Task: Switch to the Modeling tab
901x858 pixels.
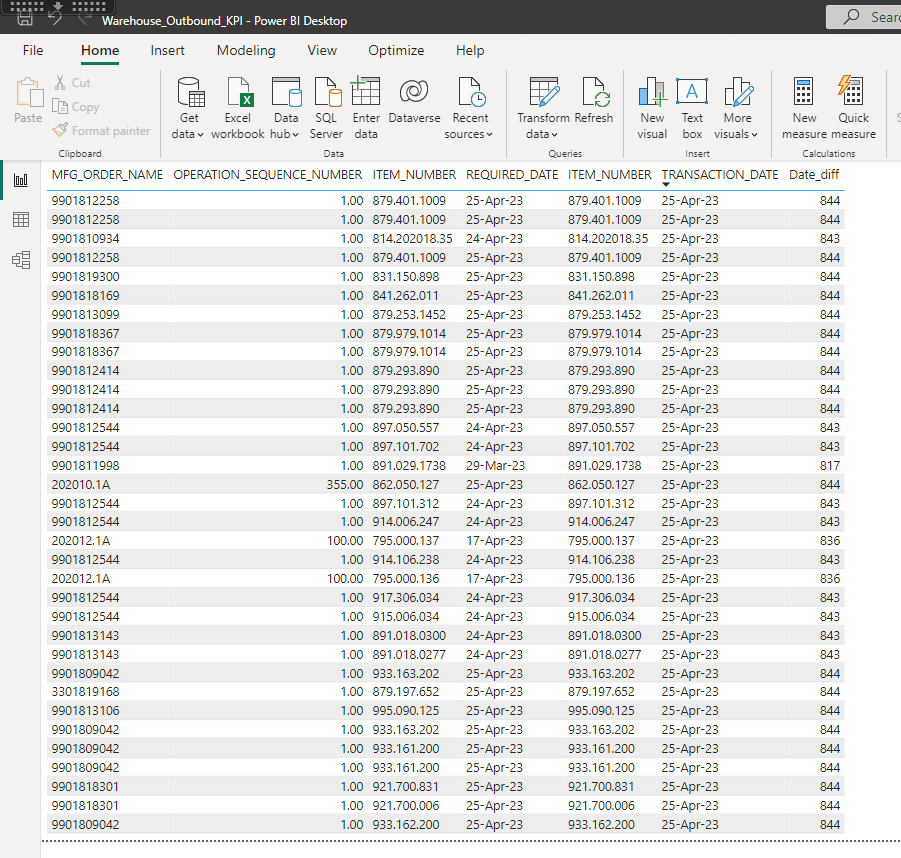Action: (246, 50)
